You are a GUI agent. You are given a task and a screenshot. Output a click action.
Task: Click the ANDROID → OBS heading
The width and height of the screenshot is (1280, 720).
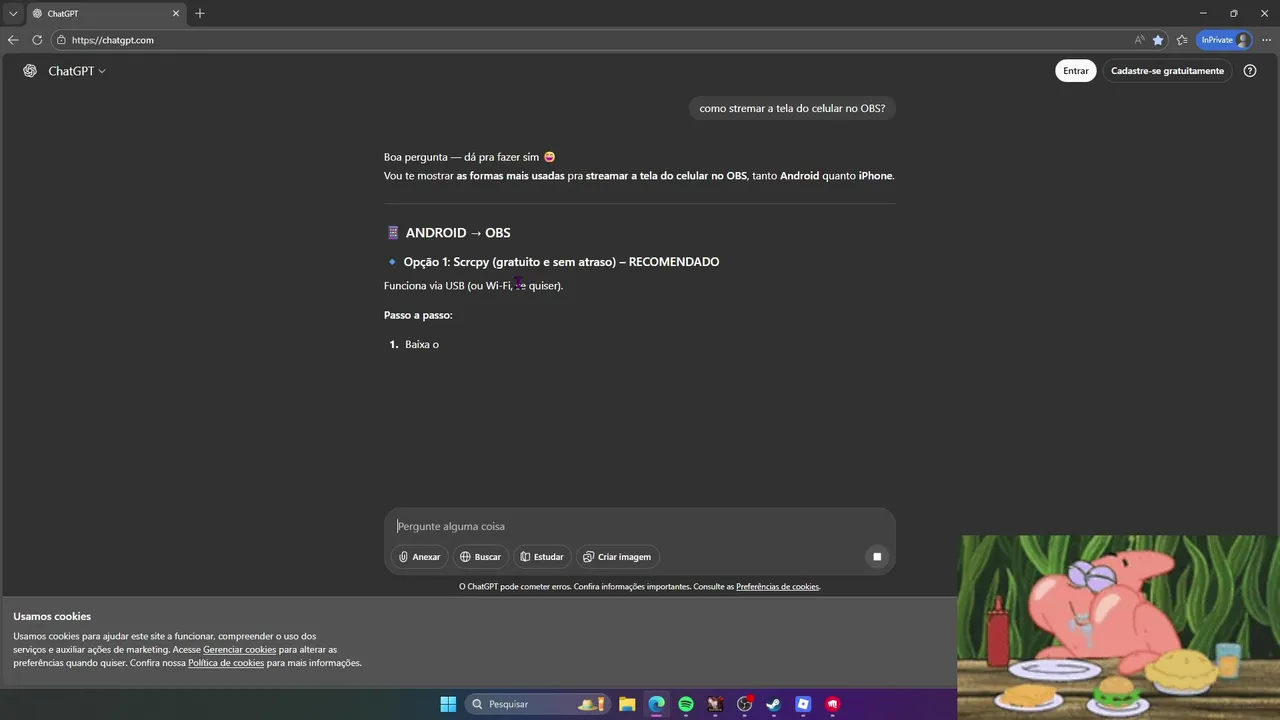click(458, 233)
